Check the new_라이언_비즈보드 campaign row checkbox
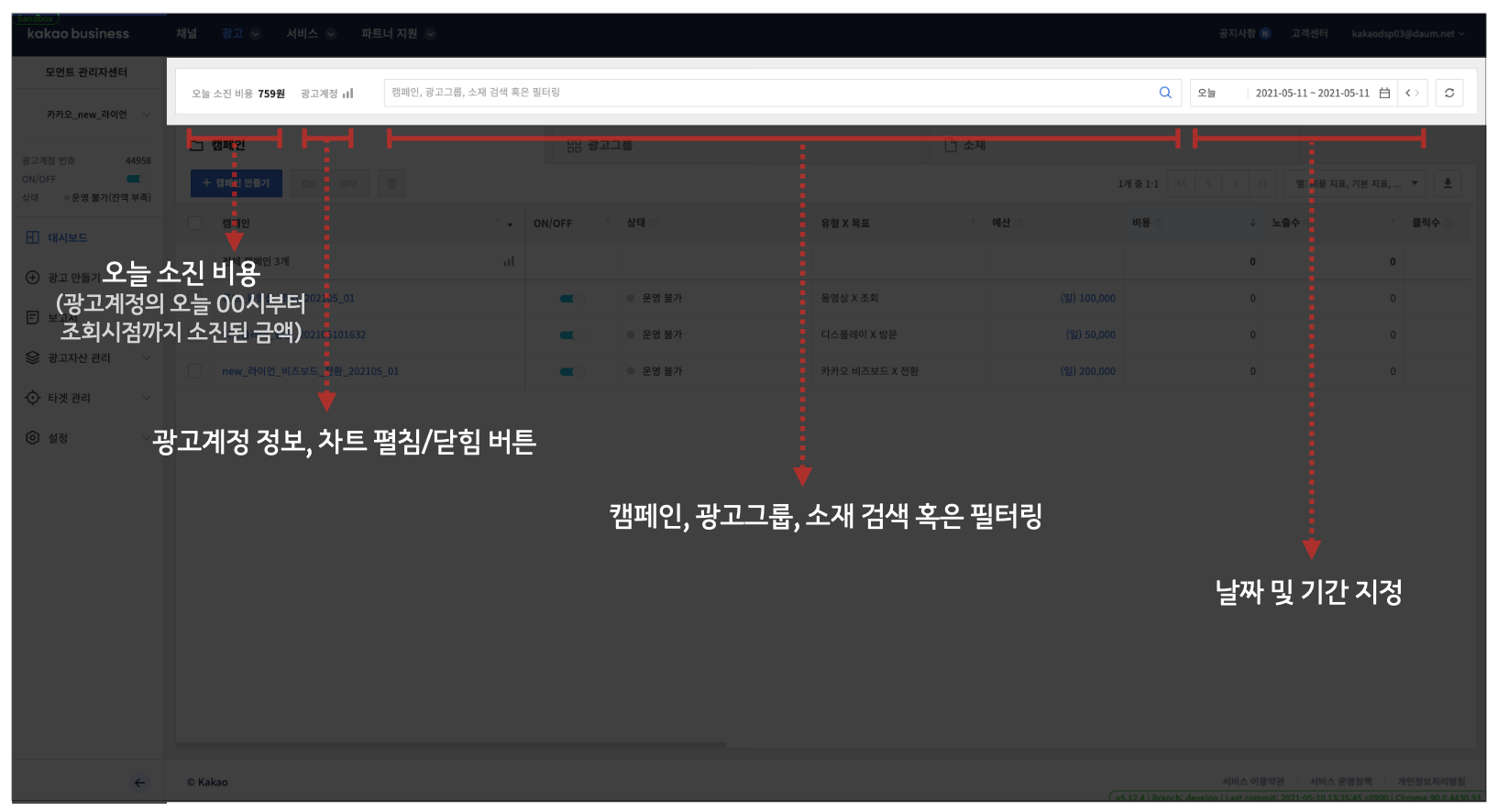The height and width of the screenshot is (812, 1498). 194,371
